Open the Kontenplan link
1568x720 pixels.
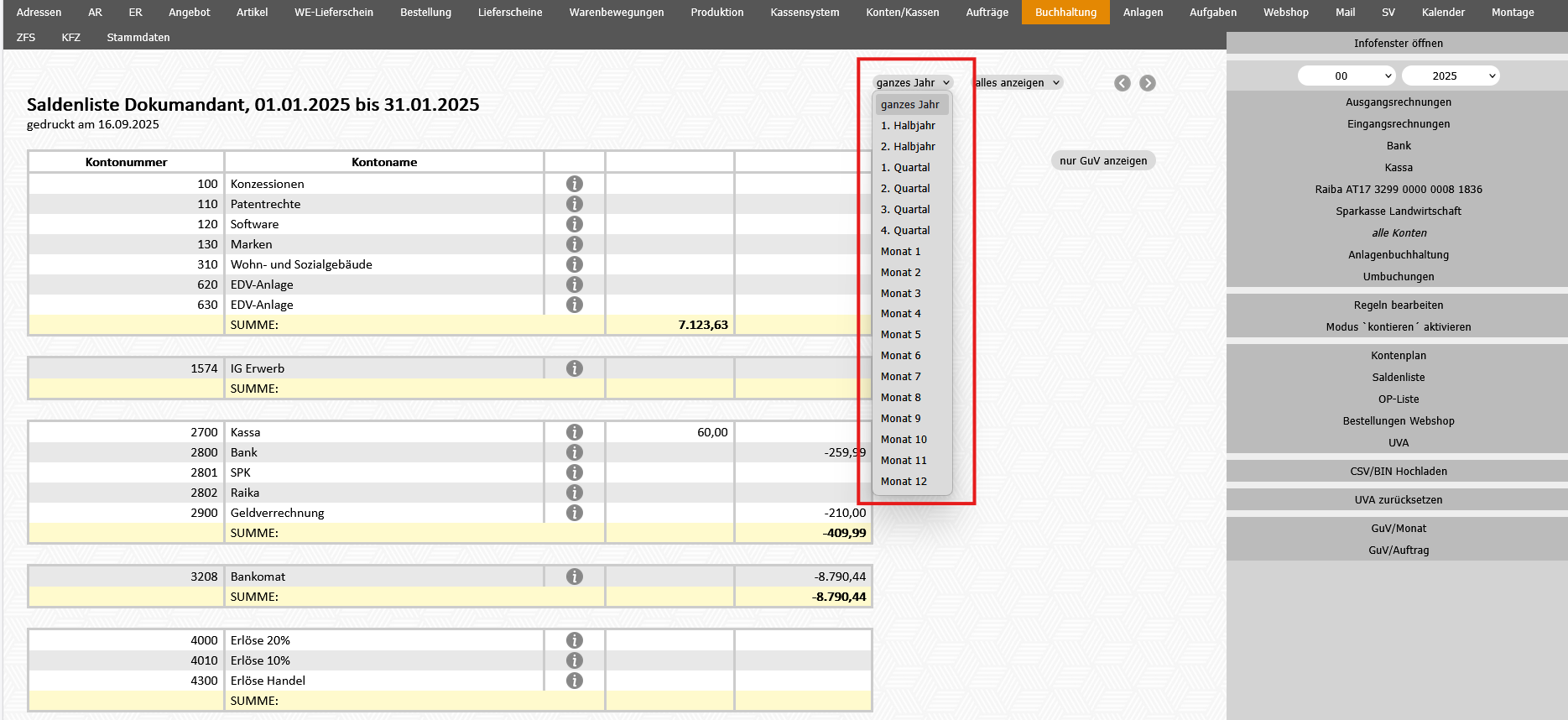tap(1398, 356)
